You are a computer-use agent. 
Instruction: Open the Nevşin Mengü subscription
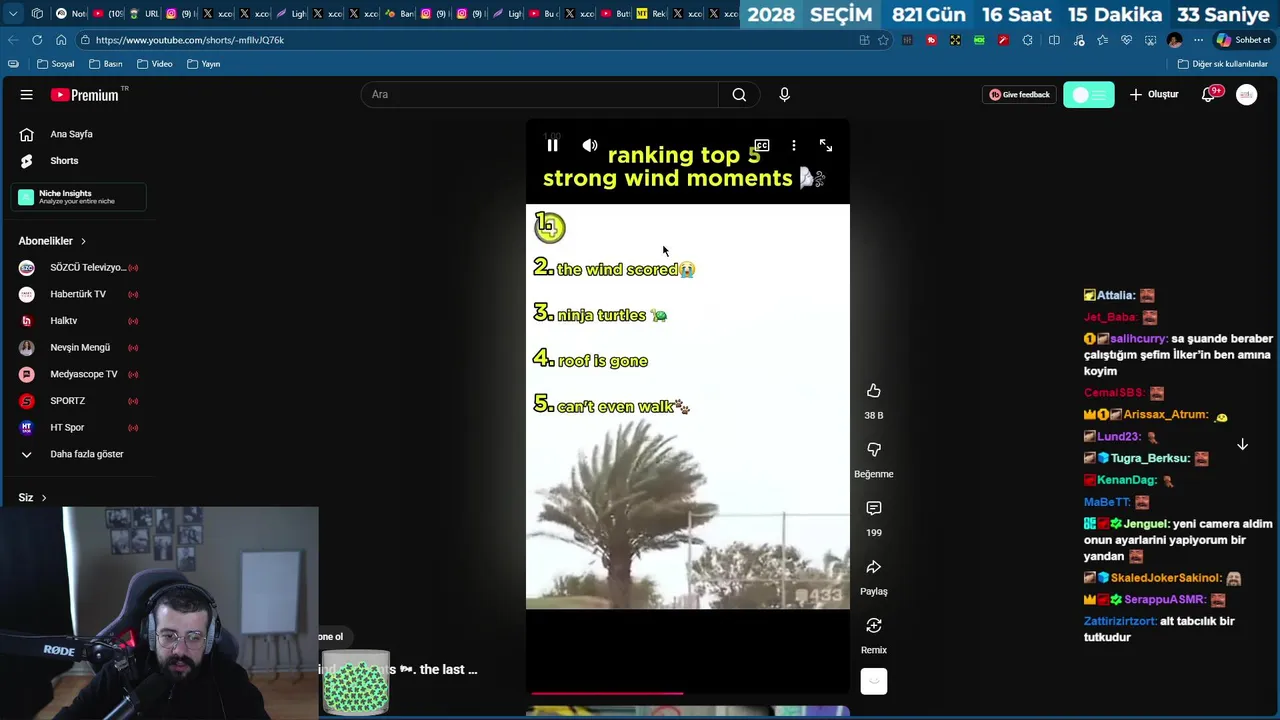pyautogui.click(x=78, y=348)
